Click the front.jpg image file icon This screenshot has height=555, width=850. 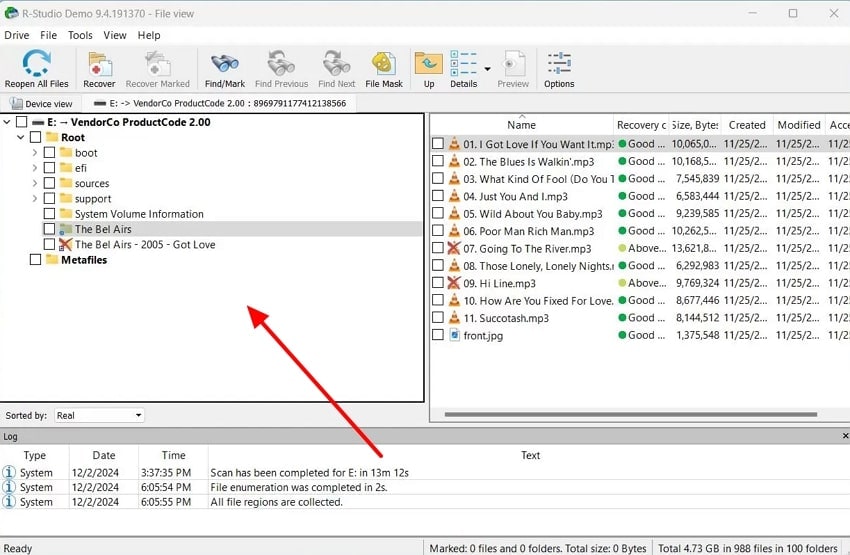click(x=455, y=335)
